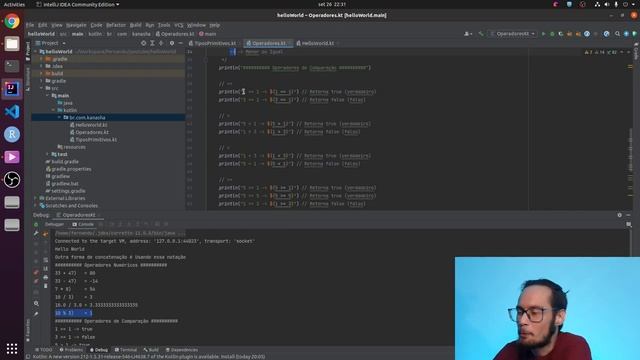Expand the build folder in tree

[42, 73]
